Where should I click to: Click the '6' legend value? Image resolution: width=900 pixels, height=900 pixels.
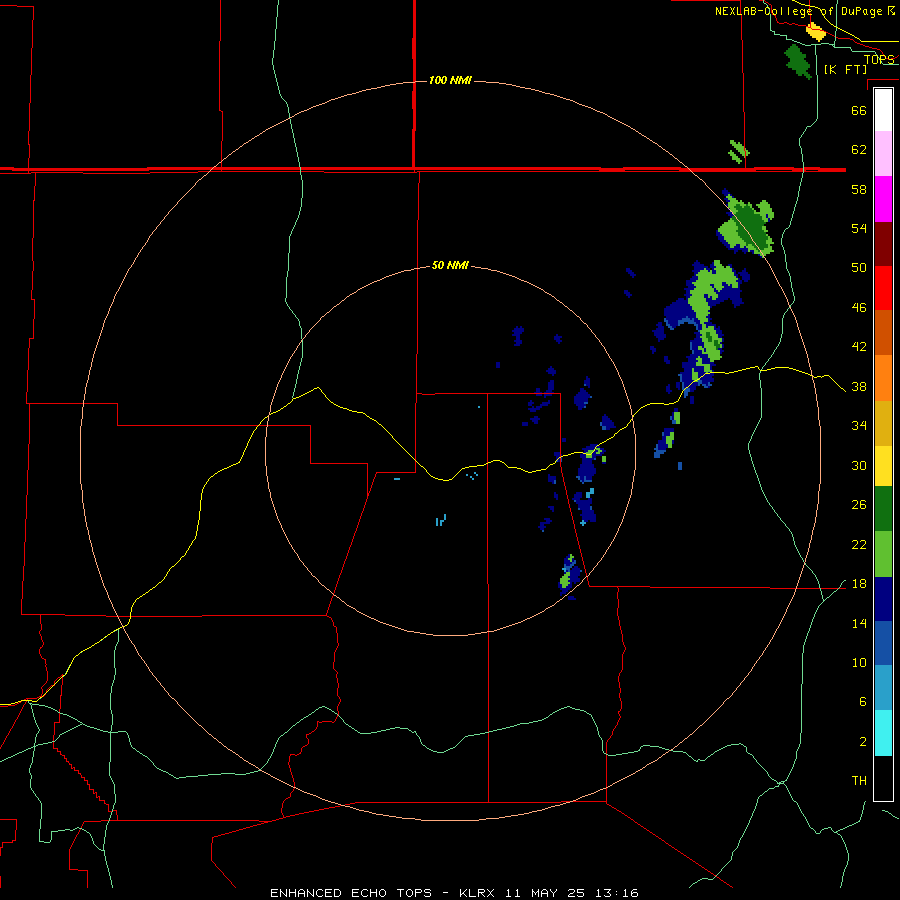[862, 701]
